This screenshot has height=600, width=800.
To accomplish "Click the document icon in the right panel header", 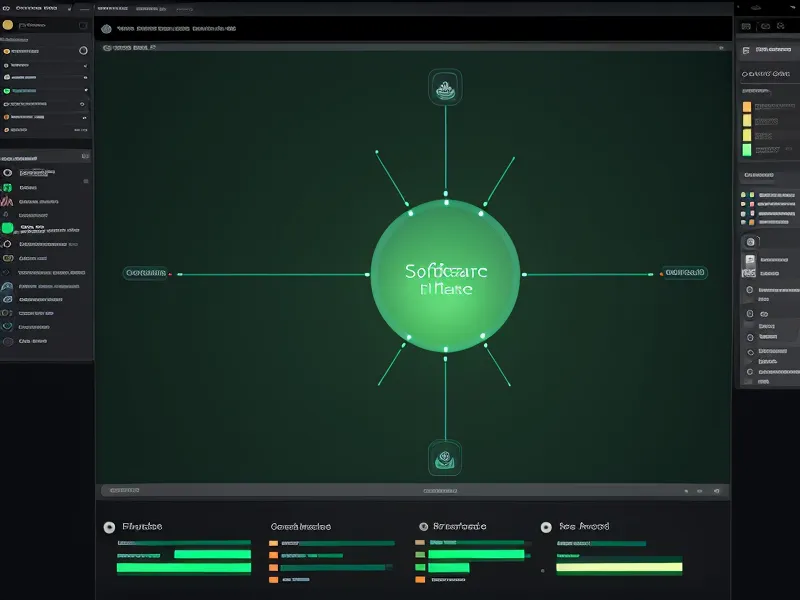I will pos(746,50).
